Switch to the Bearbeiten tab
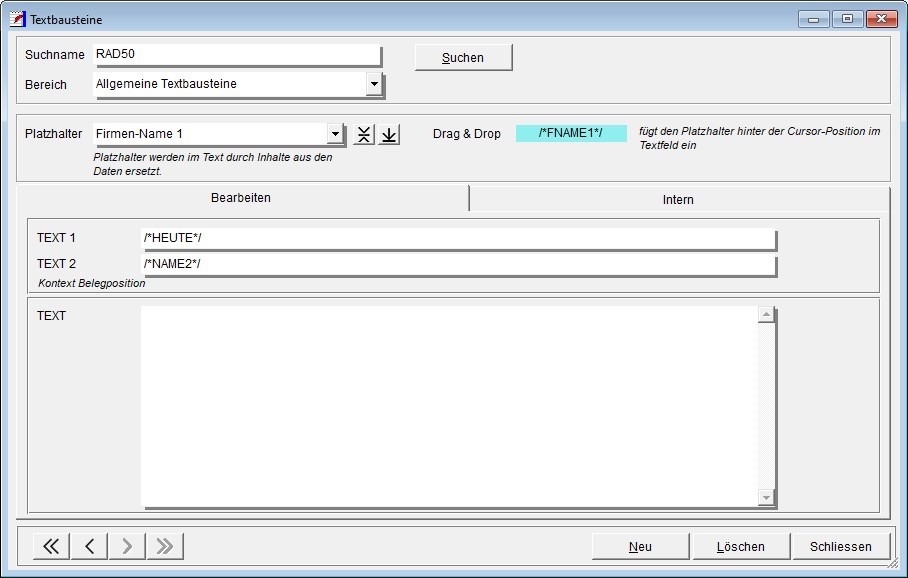The width and height of the screenshot is (908, 578). (241, 198)
